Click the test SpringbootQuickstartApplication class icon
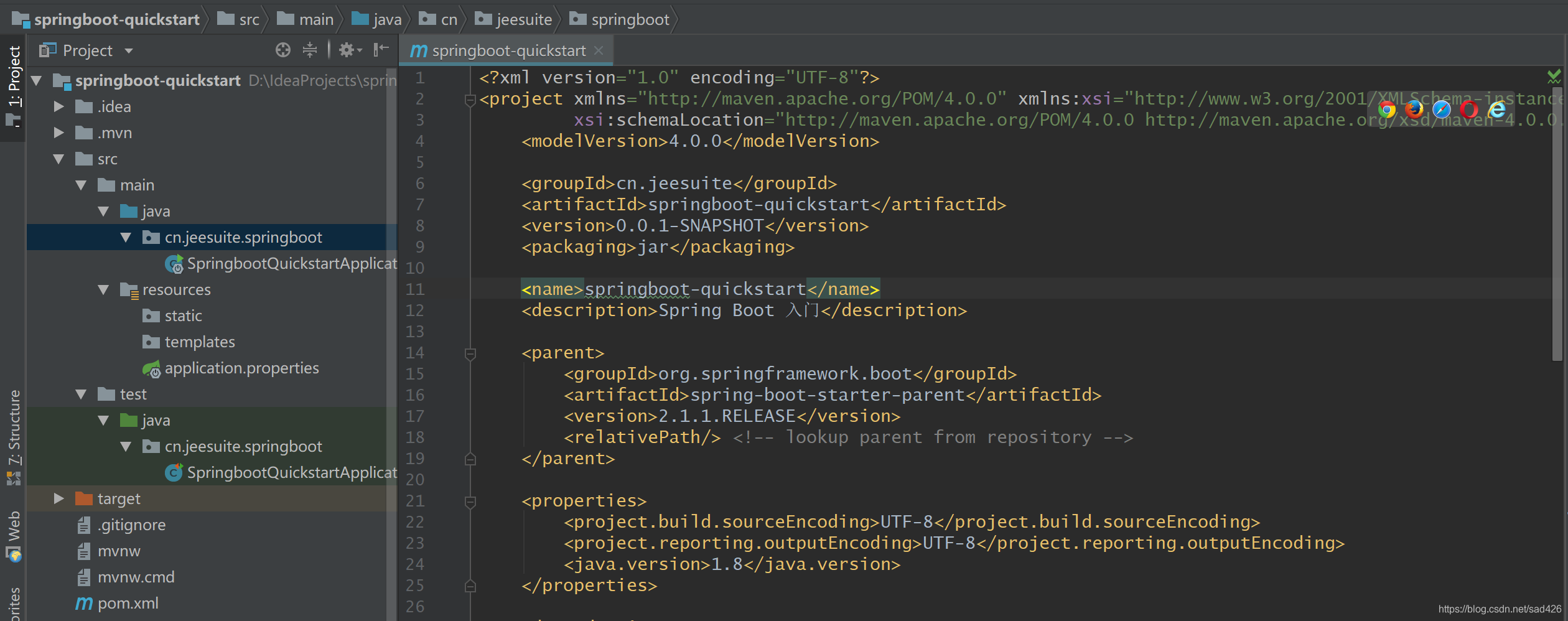The image size is (1568, 621). [174, 473]
